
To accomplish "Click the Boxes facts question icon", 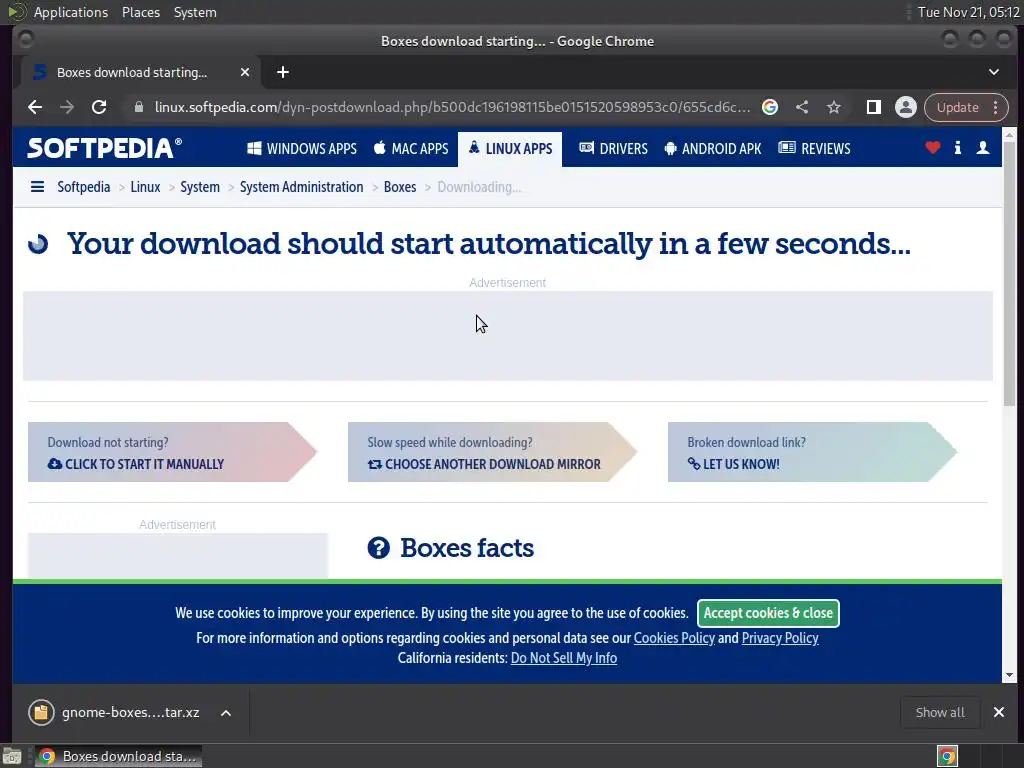I will 378,548.
